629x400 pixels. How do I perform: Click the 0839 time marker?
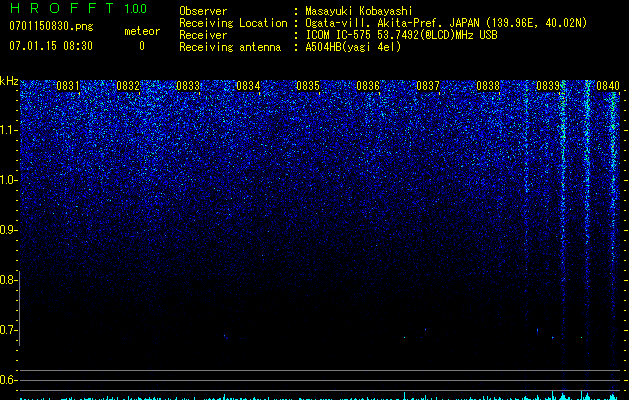[548, 86]
